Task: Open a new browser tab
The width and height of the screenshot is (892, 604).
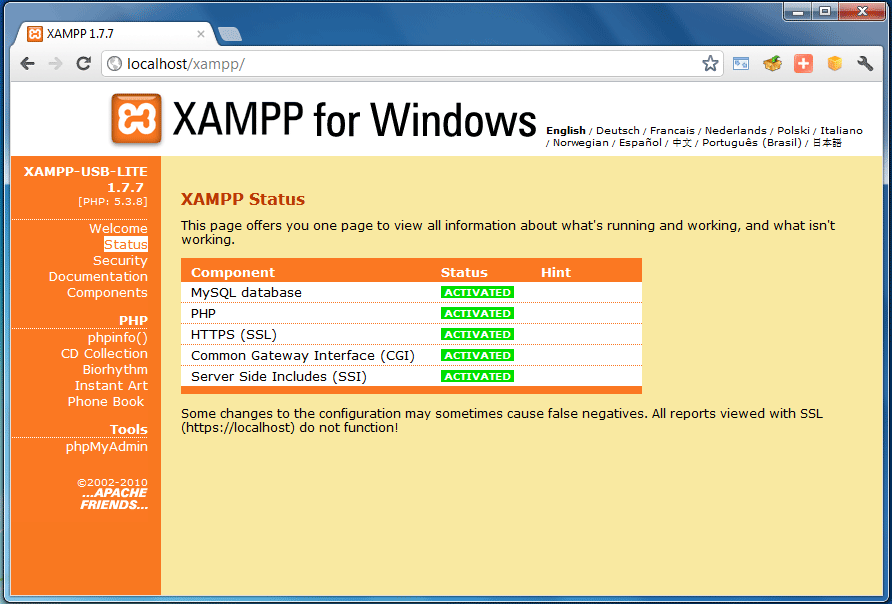Action: coord(230,34)
